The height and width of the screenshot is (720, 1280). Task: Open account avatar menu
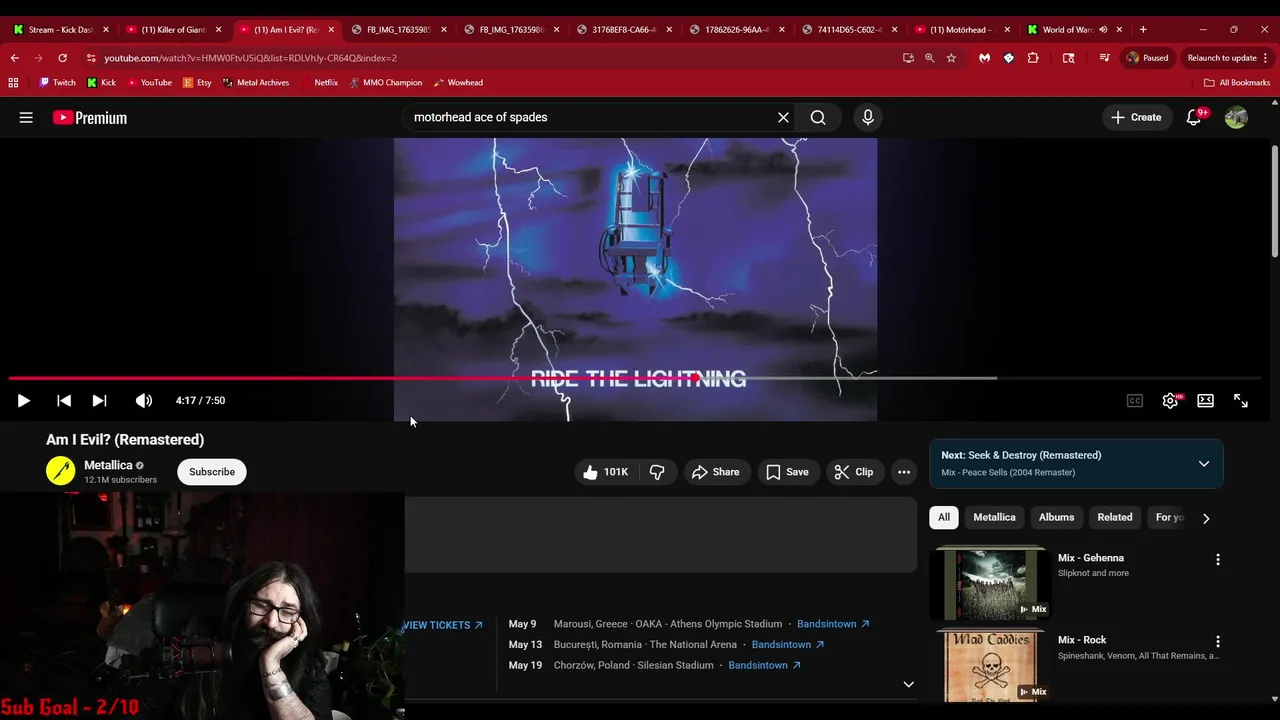1236,117
